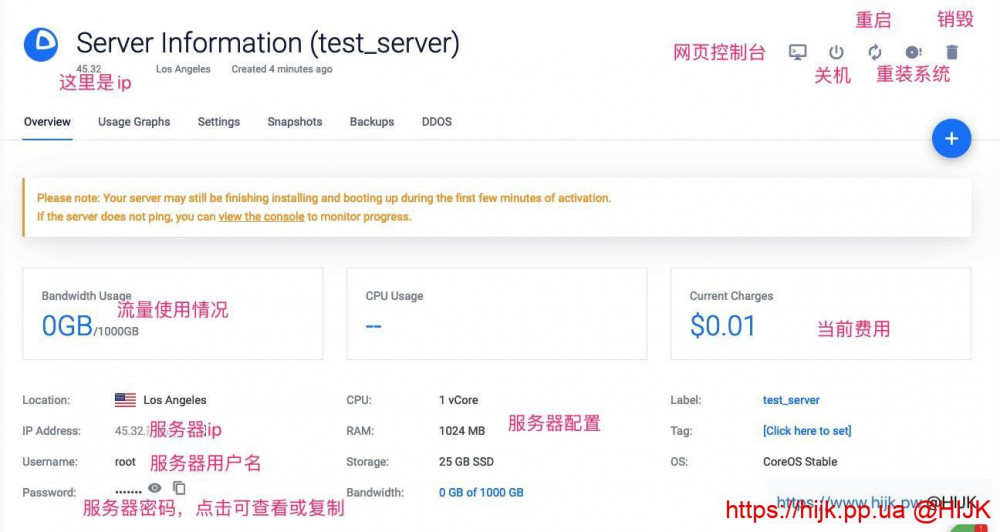Click "[Click here to set]" tag link
1000x532 pixels.
click(x=806, y=431)
